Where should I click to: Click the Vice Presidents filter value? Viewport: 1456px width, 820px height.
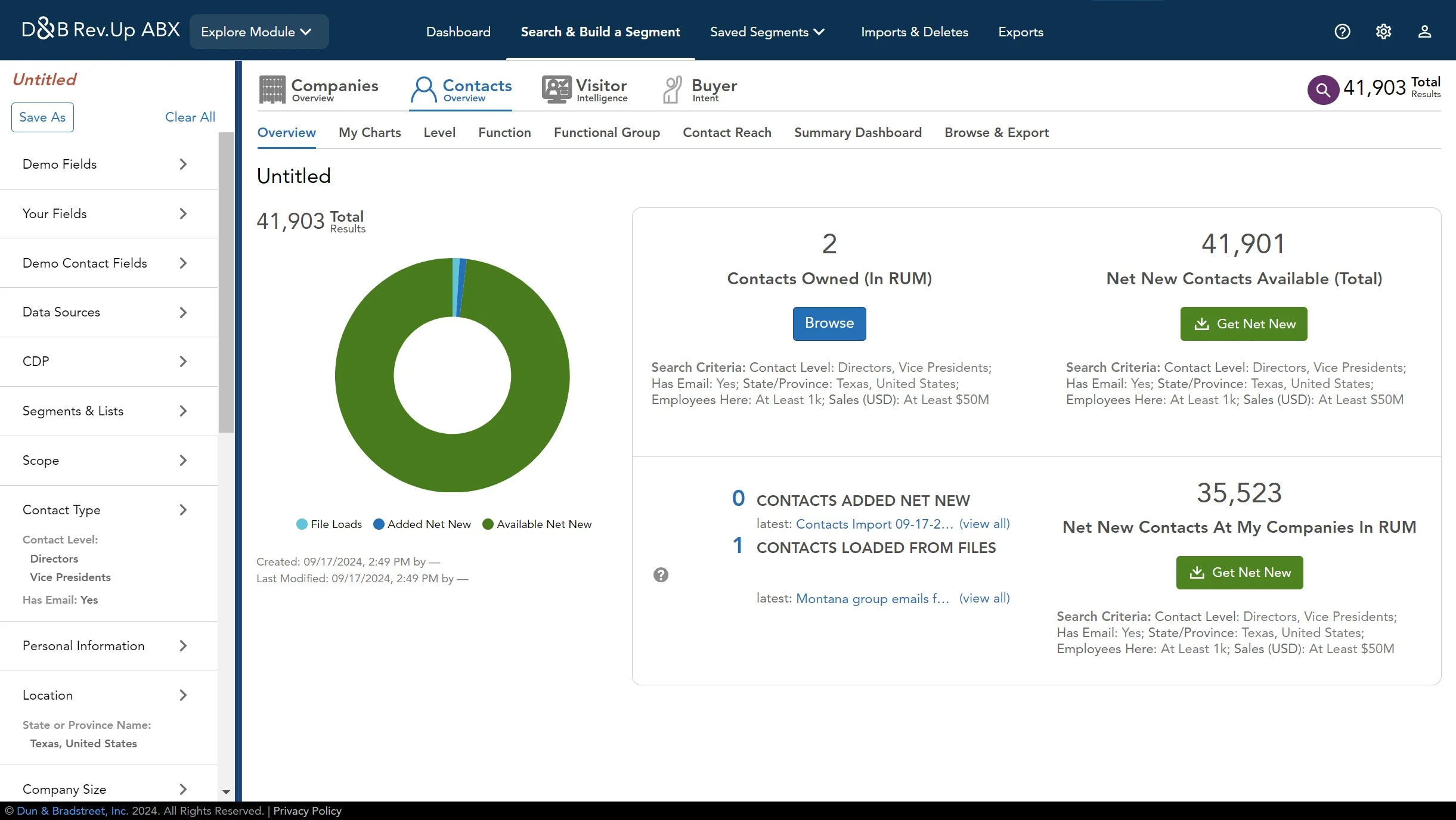coord(70,577)
